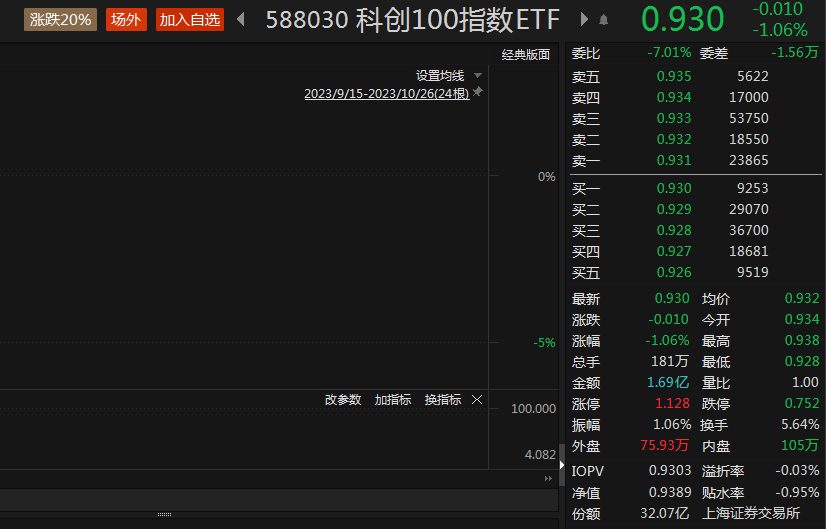Click the 贴水率 value -0.95%

(x=797, y=493)
